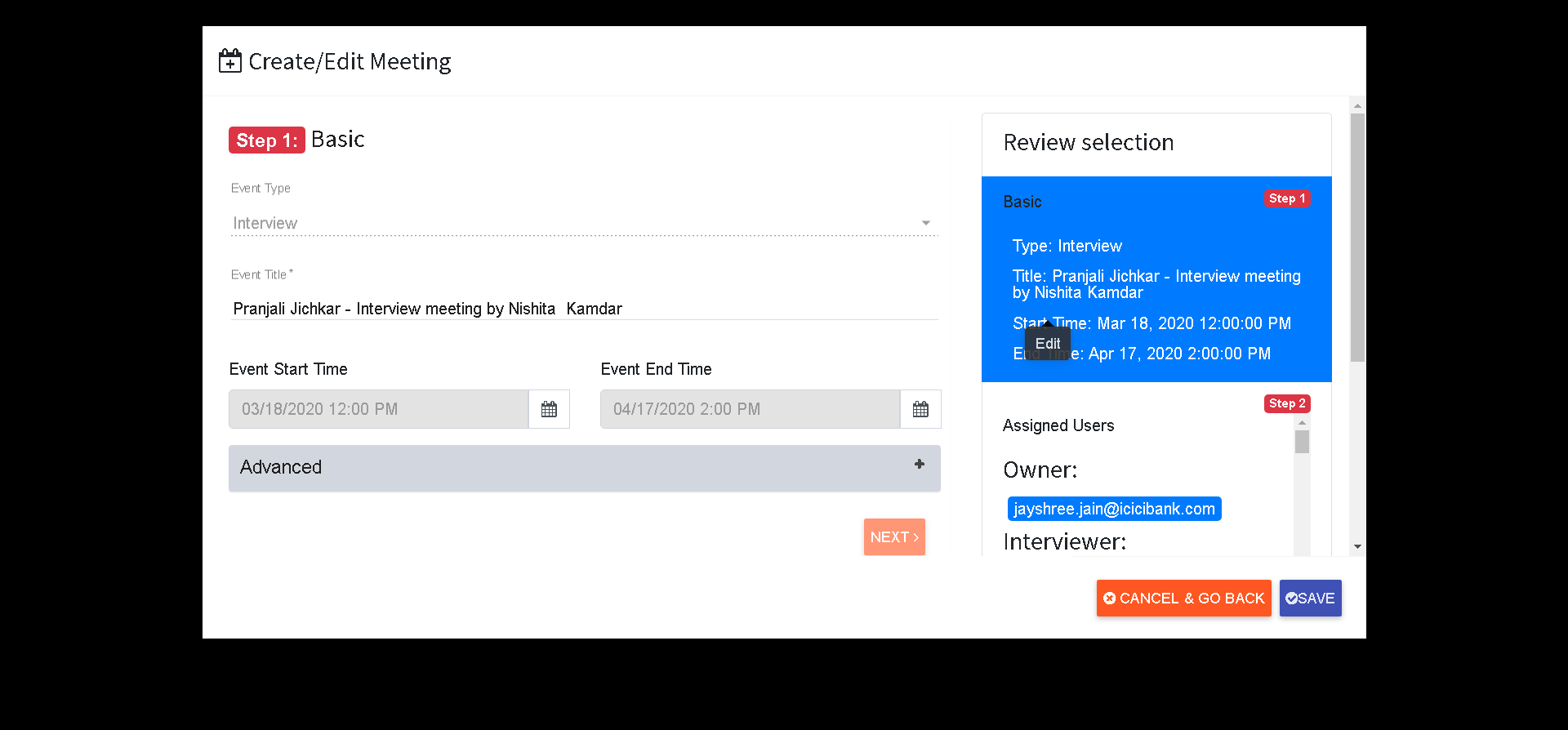Click the calendar-plus icon beside Create/Edit Meeting
Screen dimensions: 1568x730
click(x=230, y=61)
